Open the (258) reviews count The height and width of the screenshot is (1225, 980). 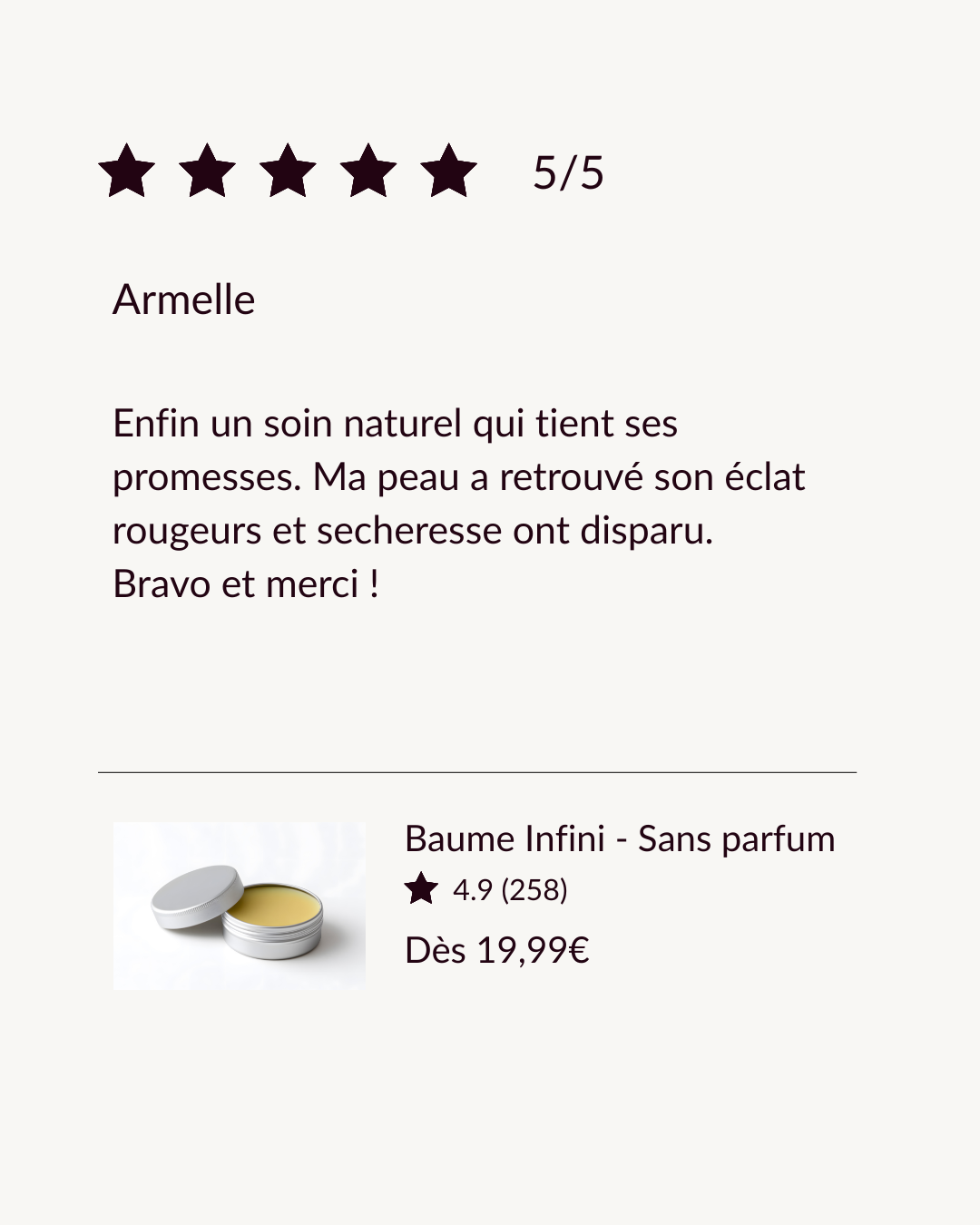coord(534,890)
